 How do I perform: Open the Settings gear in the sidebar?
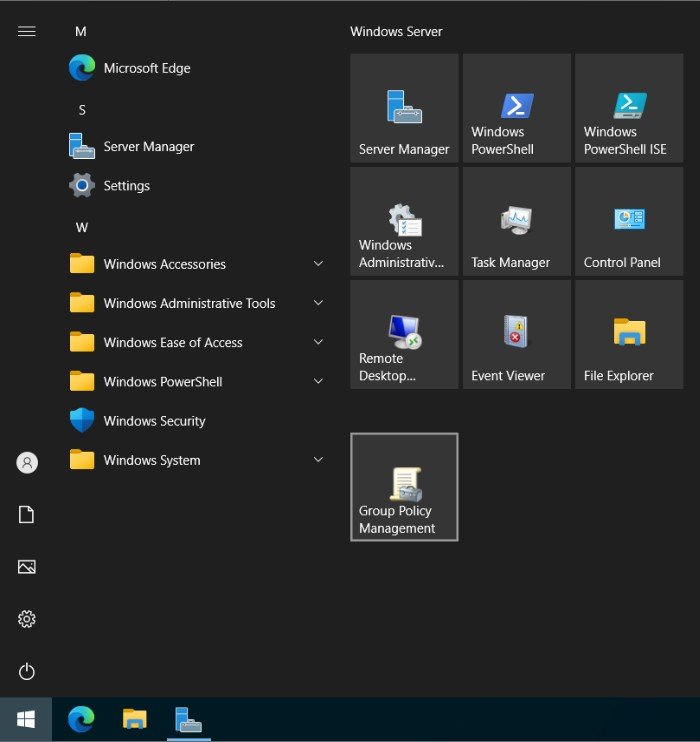point(27,619)
